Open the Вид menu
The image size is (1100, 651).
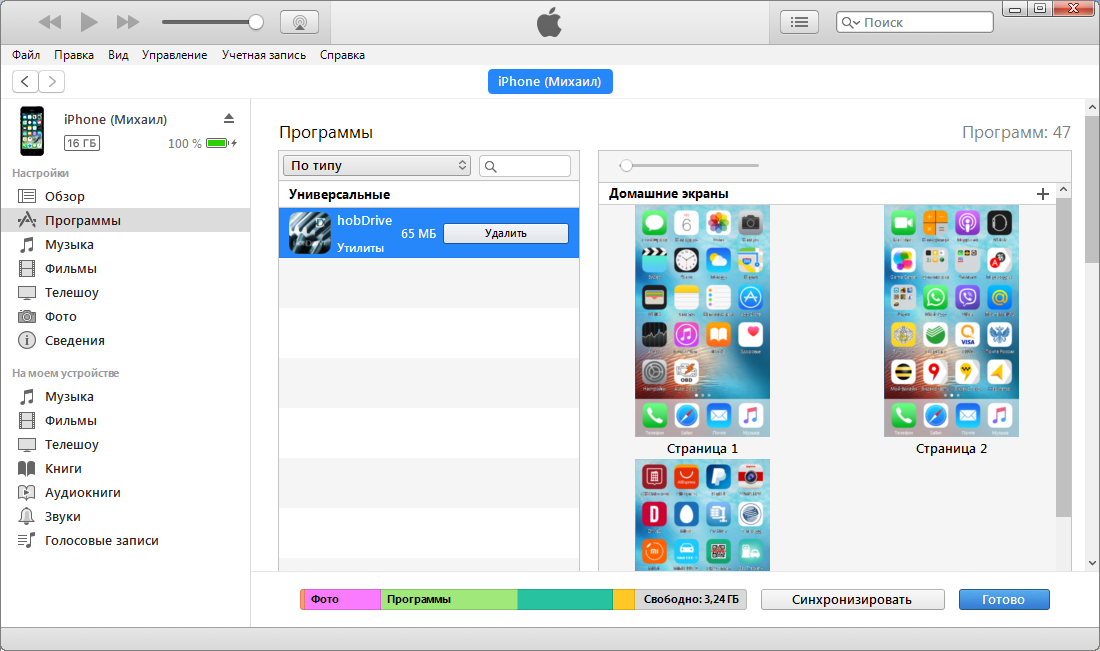click(x=118, y=55)
